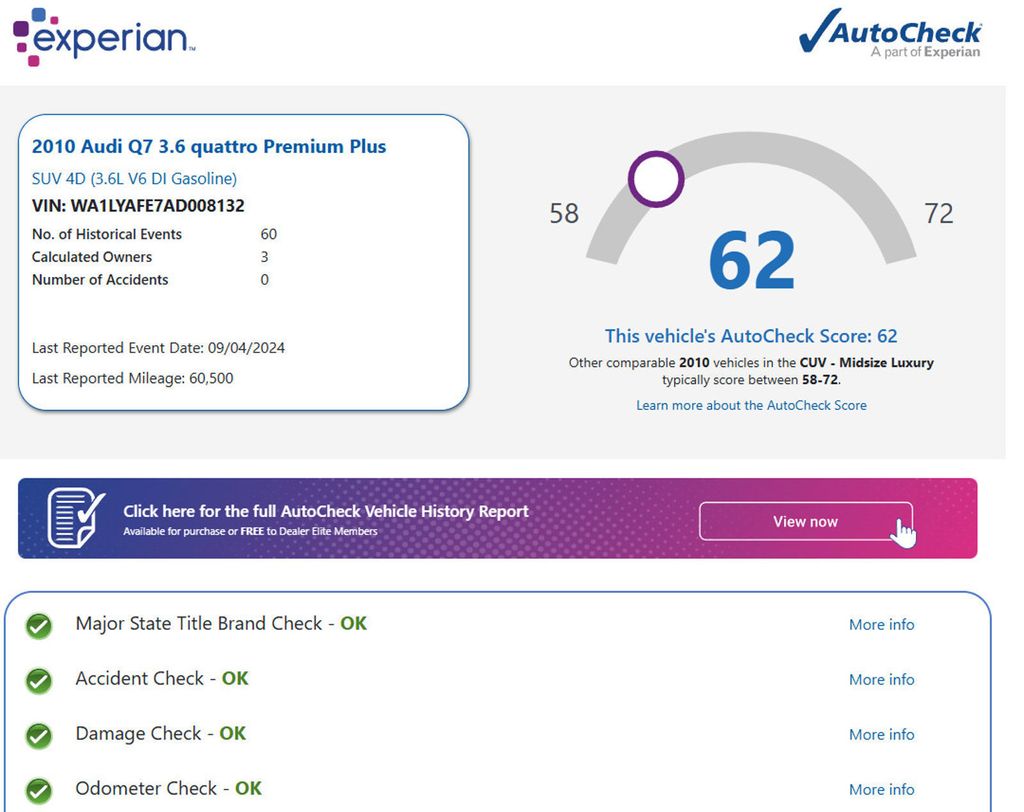Image resolution: width=1024 pixels, height=812 pixels.
Task: Click the green checkmark beside Accident Check
Action: click(x=39, y=681)
